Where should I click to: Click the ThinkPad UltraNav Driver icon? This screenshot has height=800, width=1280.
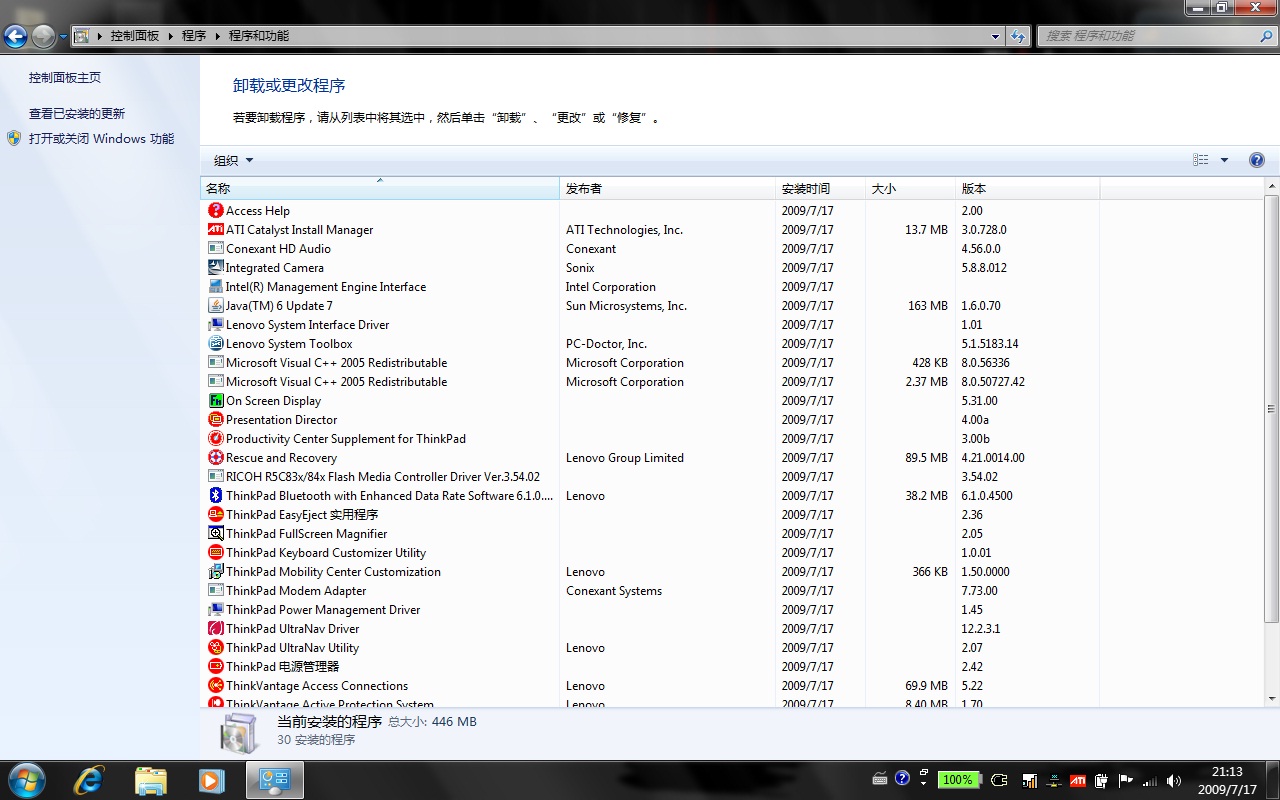pyautogui.click(x=215, y=629)
